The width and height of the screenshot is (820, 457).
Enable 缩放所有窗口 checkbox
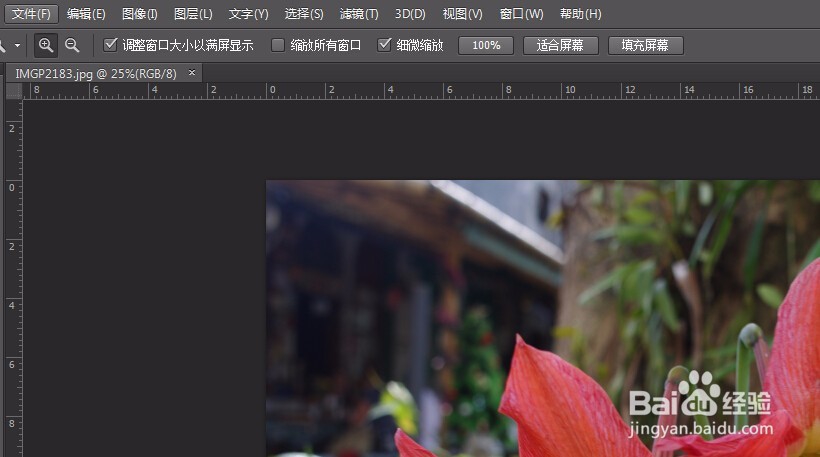click(x=278, y=45)
